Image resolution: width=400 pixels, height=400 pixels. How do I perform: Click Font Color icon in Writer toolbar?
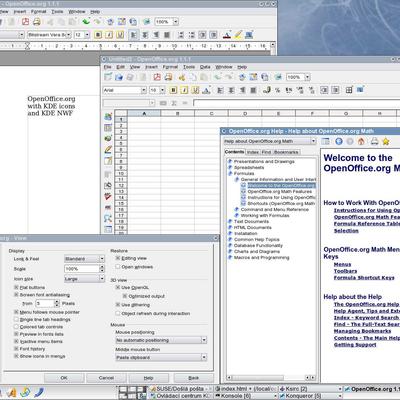point(227,35)
